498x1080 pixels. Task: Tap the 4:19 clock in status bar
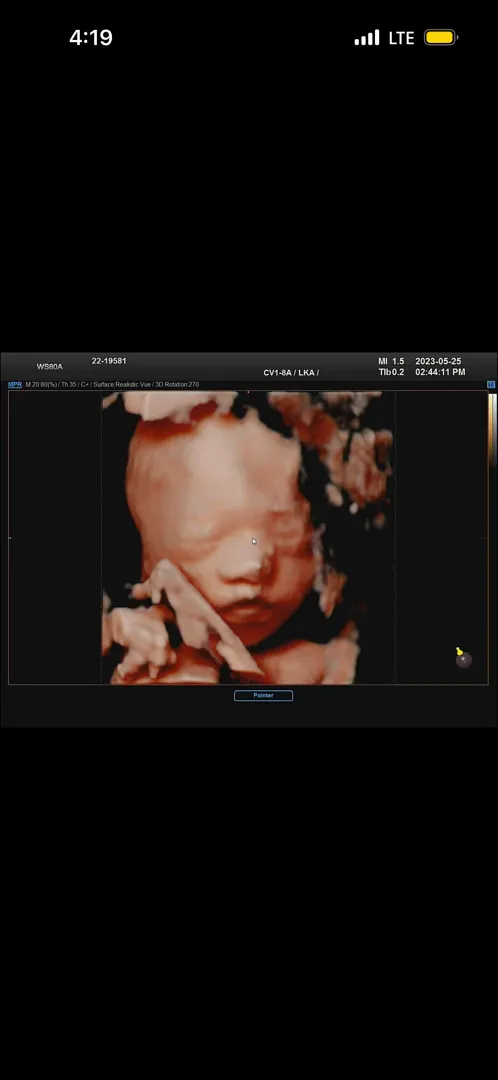pyautogui.click(x=91, y=37)
